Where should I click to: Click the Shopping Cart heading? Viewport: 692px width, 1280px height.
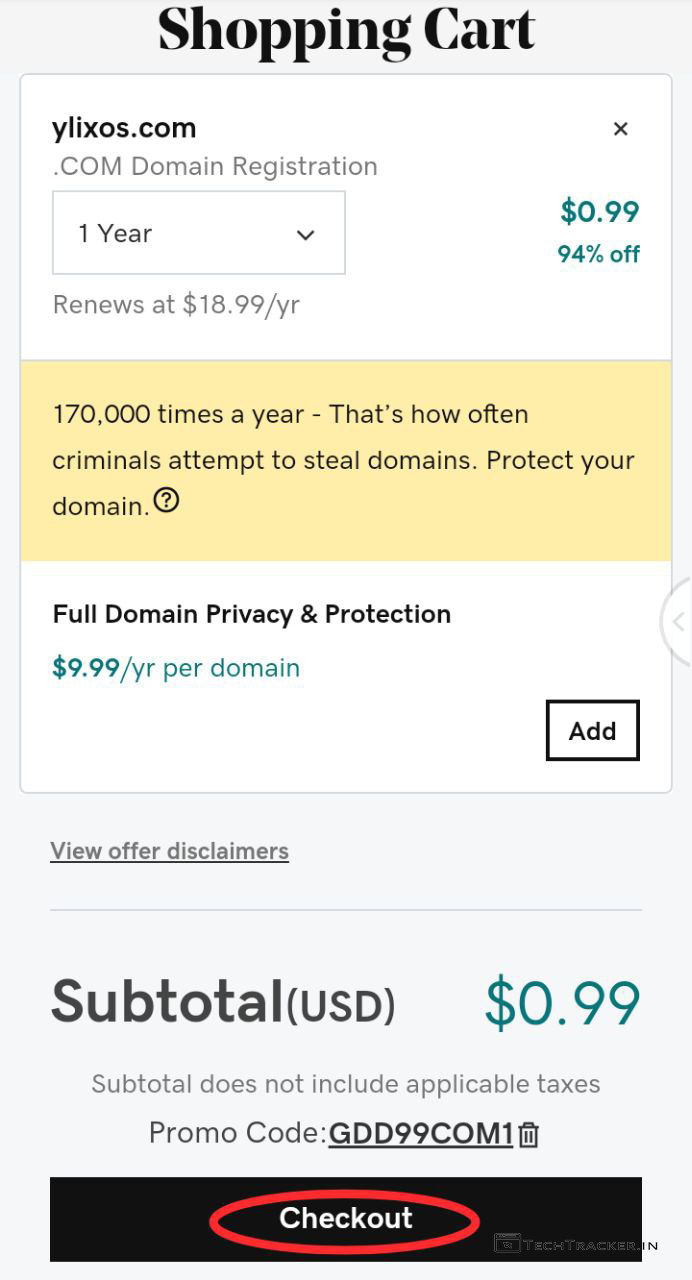(346, 30)
